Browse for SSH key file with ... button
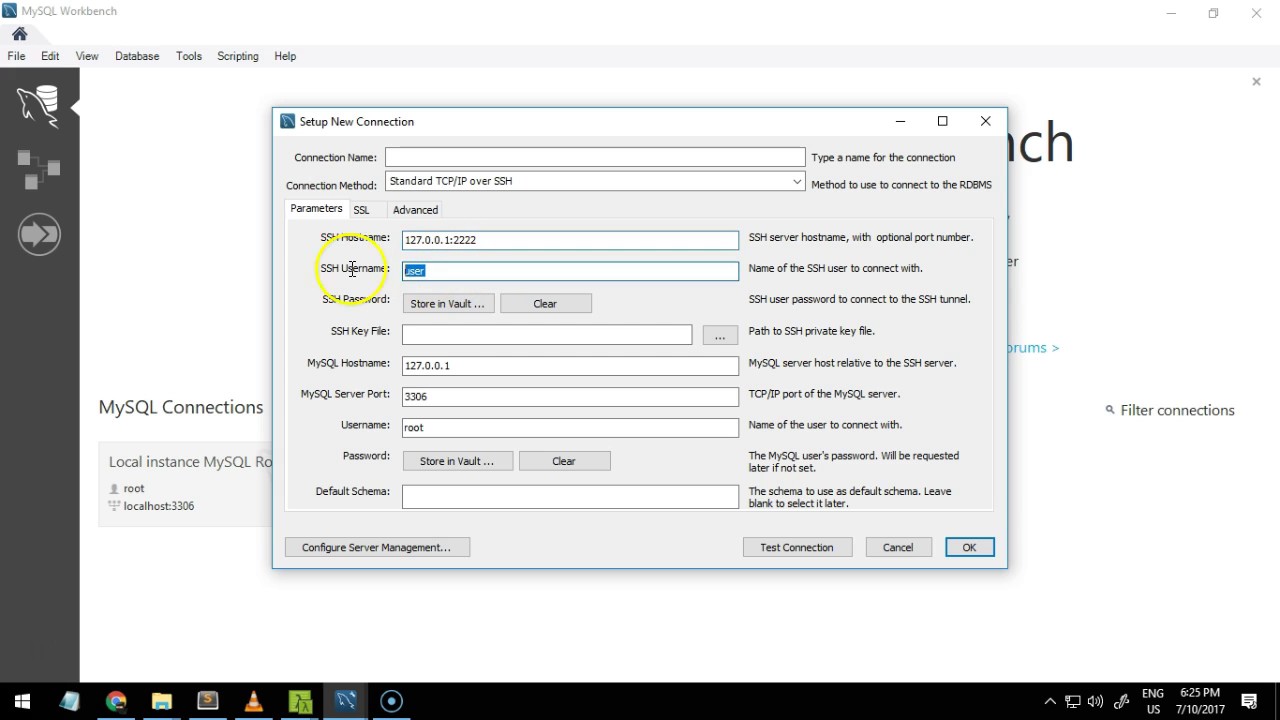This screenshot has width=1280, height=720. (x=720, y=335)
